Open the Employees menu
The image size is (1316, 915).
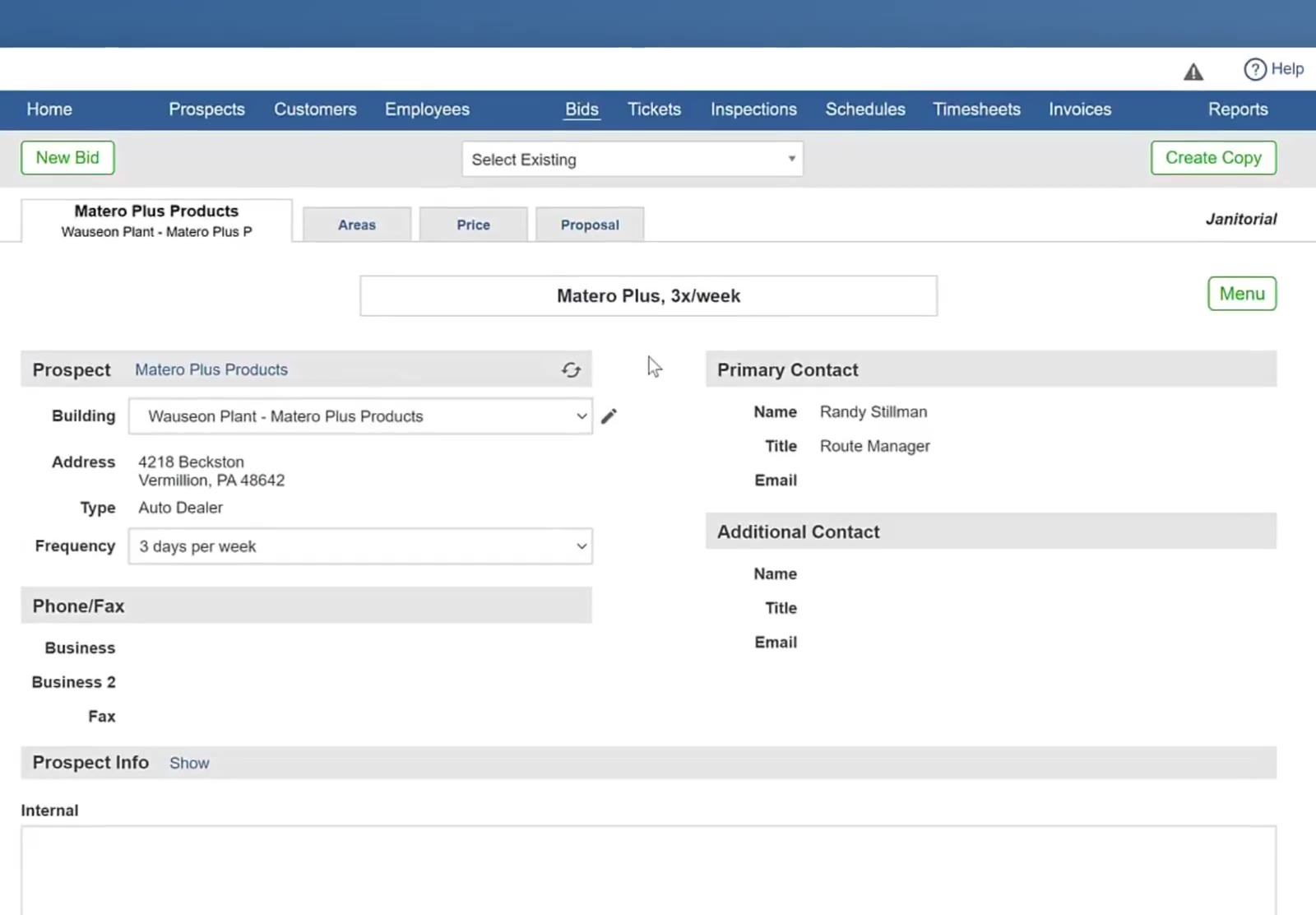[427, 109]
